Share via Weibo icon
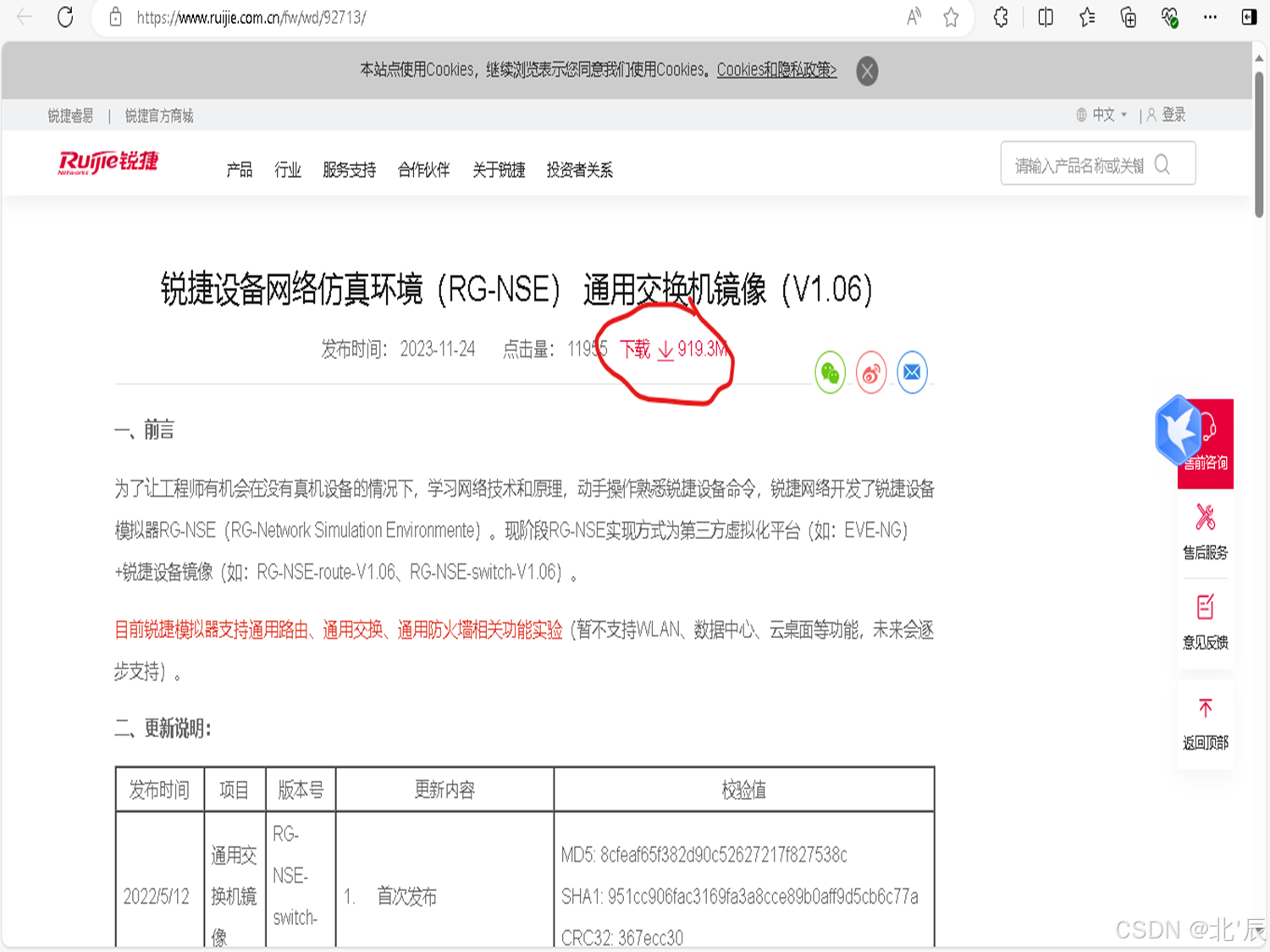Screen dimensions: 1270x952 pos(871,372)
